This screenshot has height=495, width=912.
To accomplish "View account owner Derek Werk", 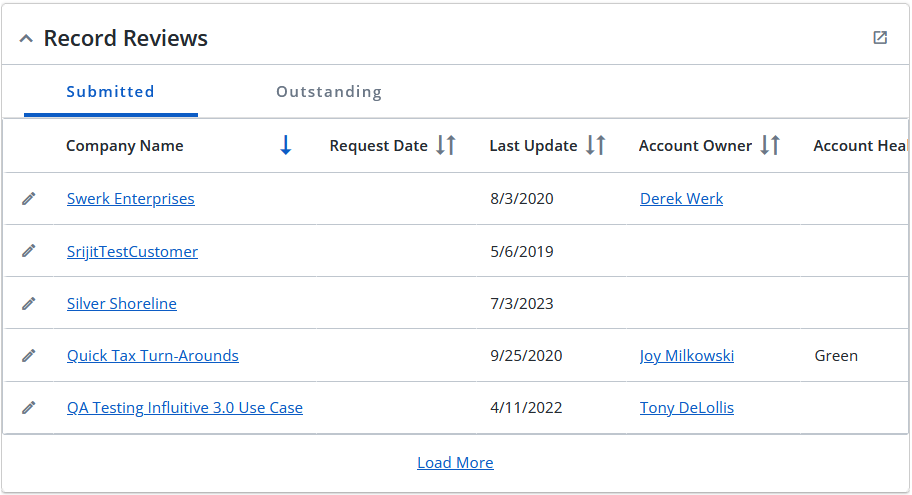I will [x=681, y=199].
